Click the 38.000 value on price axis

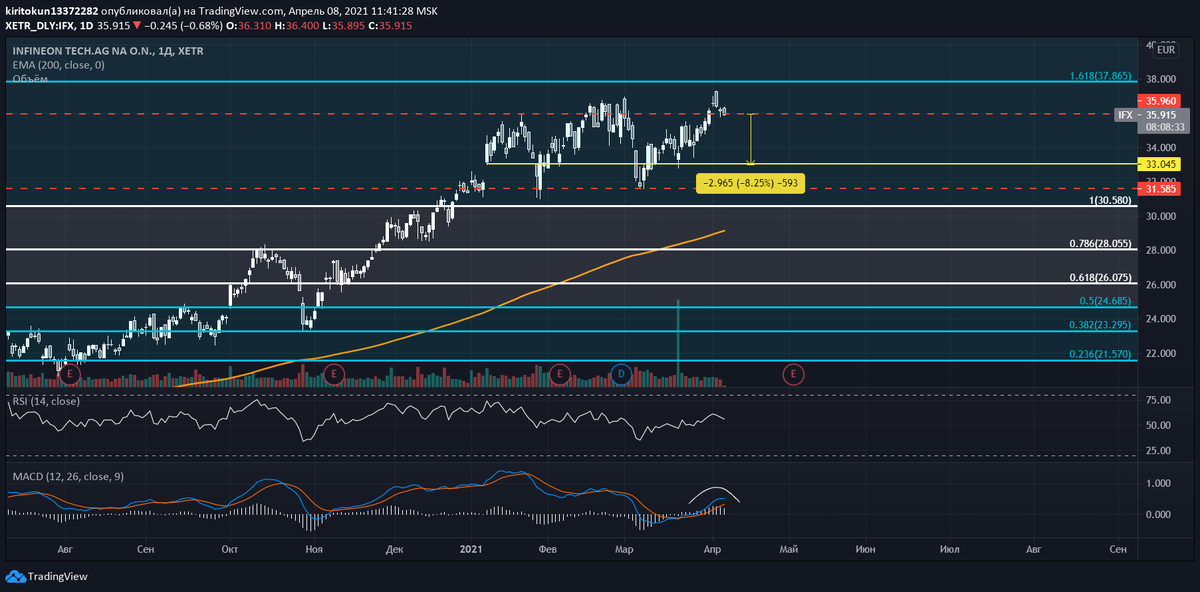[x=1160, y=79]
